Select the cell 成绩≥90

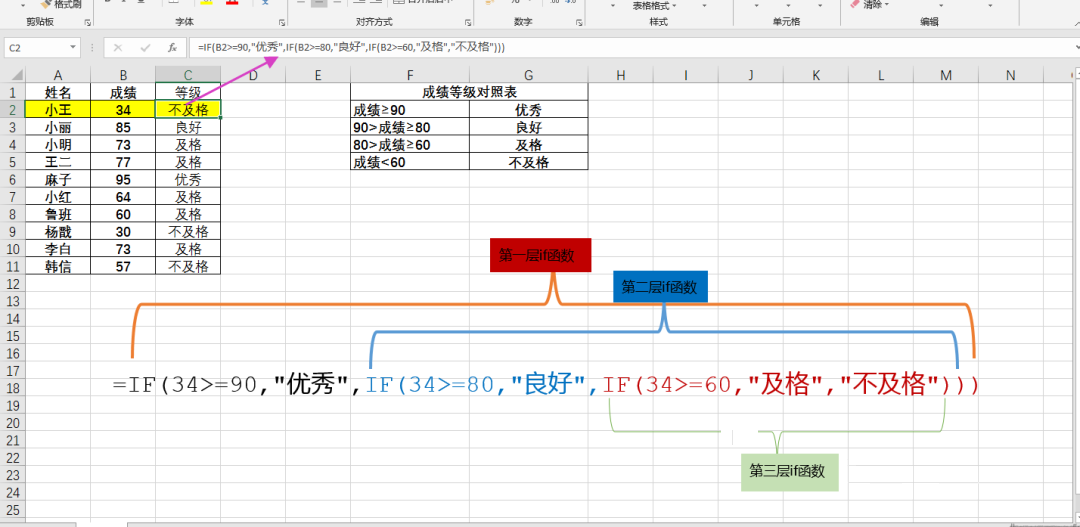[410, 109]
